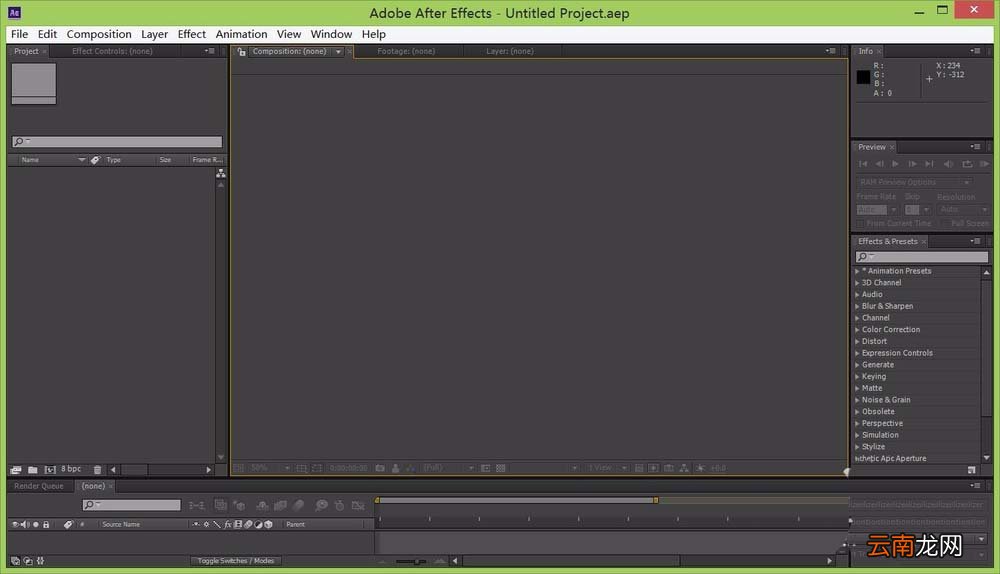Jump to last frame in Preview panel
The width and height of the screenshot is (1000, 574).
929,164
